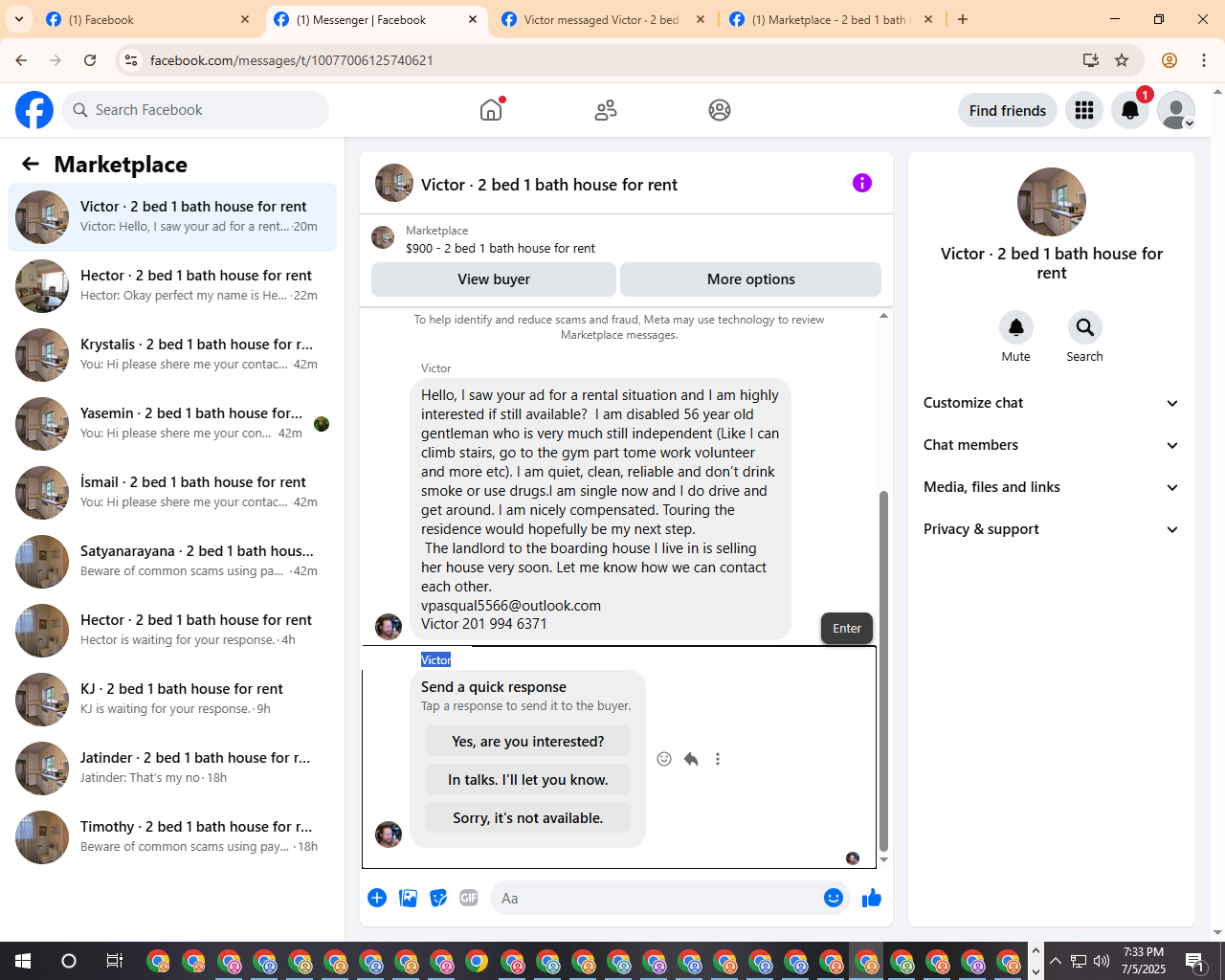Click the View buyer button
Screen dimensions: 1225x980
494,279
